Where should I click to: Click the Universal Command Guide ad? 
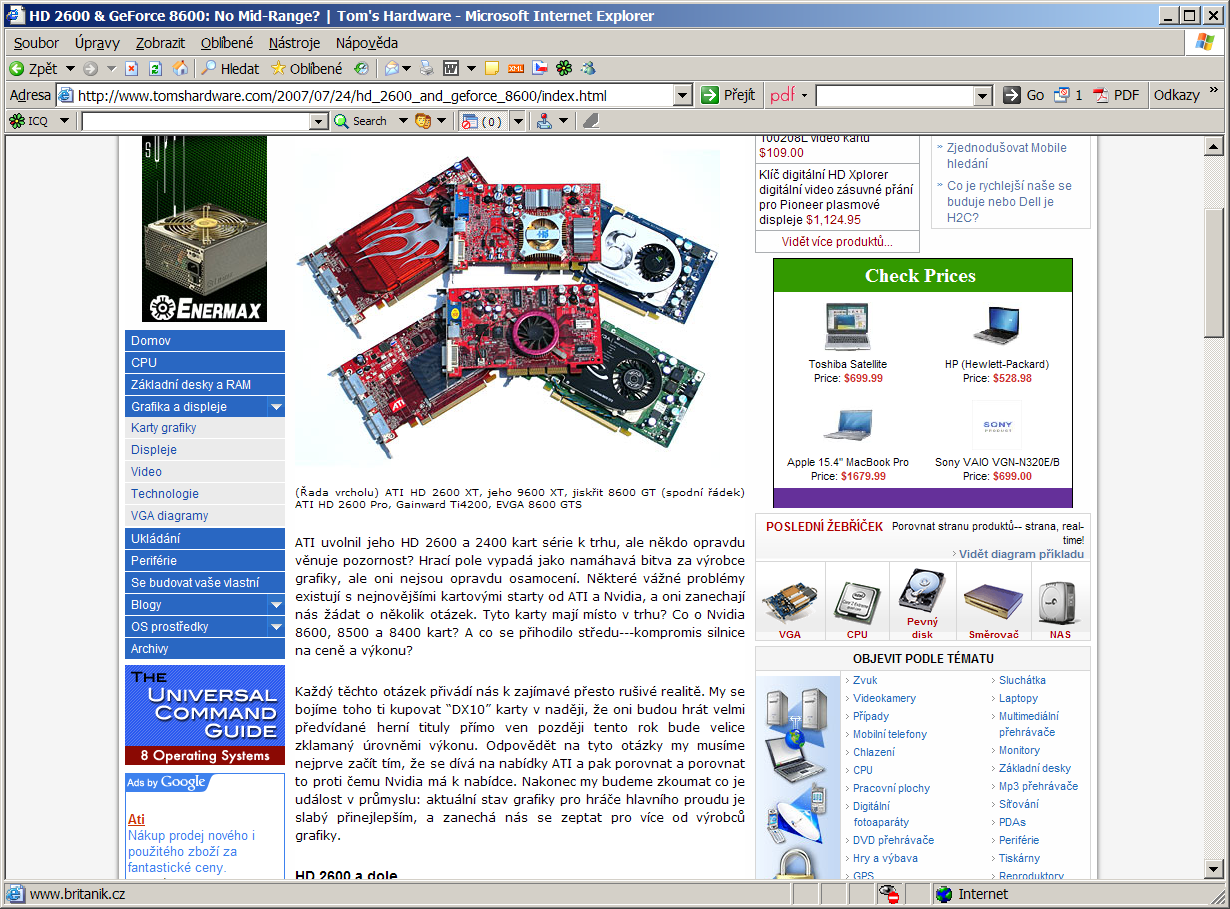point(205,715)
